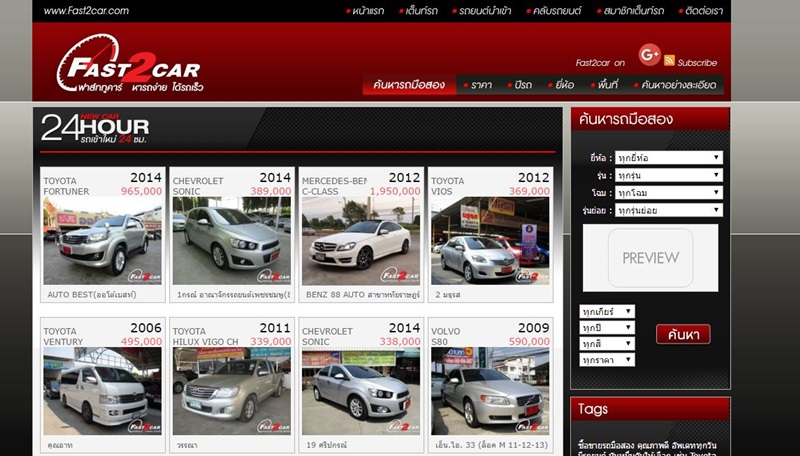Click dealer name 19 ศรีปกรณ์
Screen dimensions: 800x456
327,445
